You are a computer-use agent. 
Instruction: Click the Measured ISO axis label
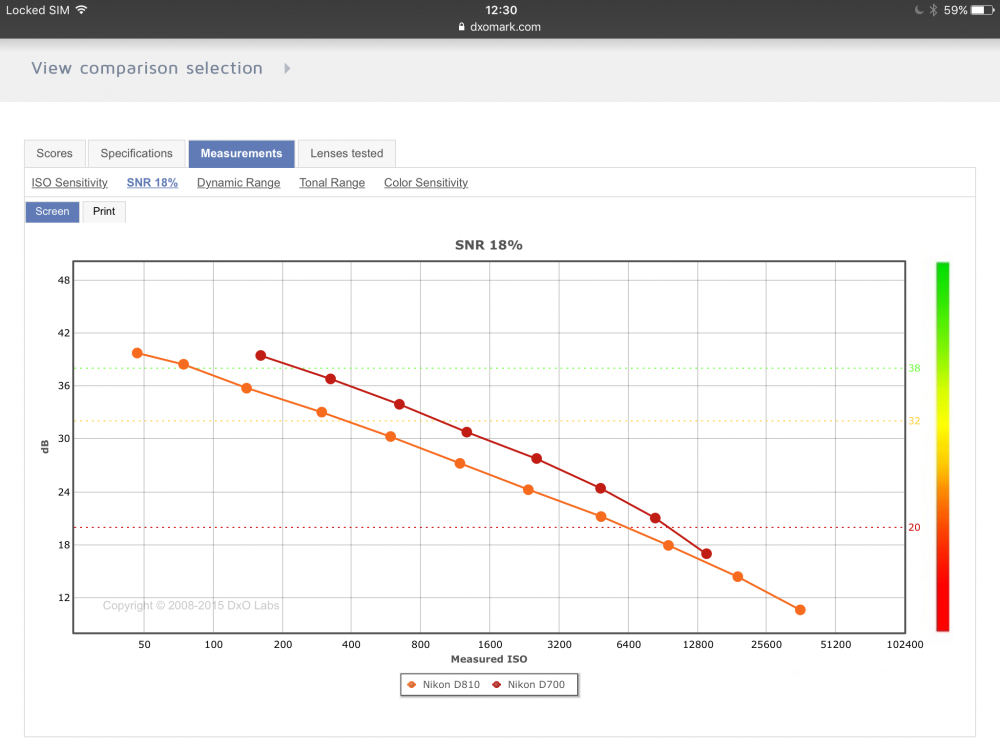click(489, 659)
